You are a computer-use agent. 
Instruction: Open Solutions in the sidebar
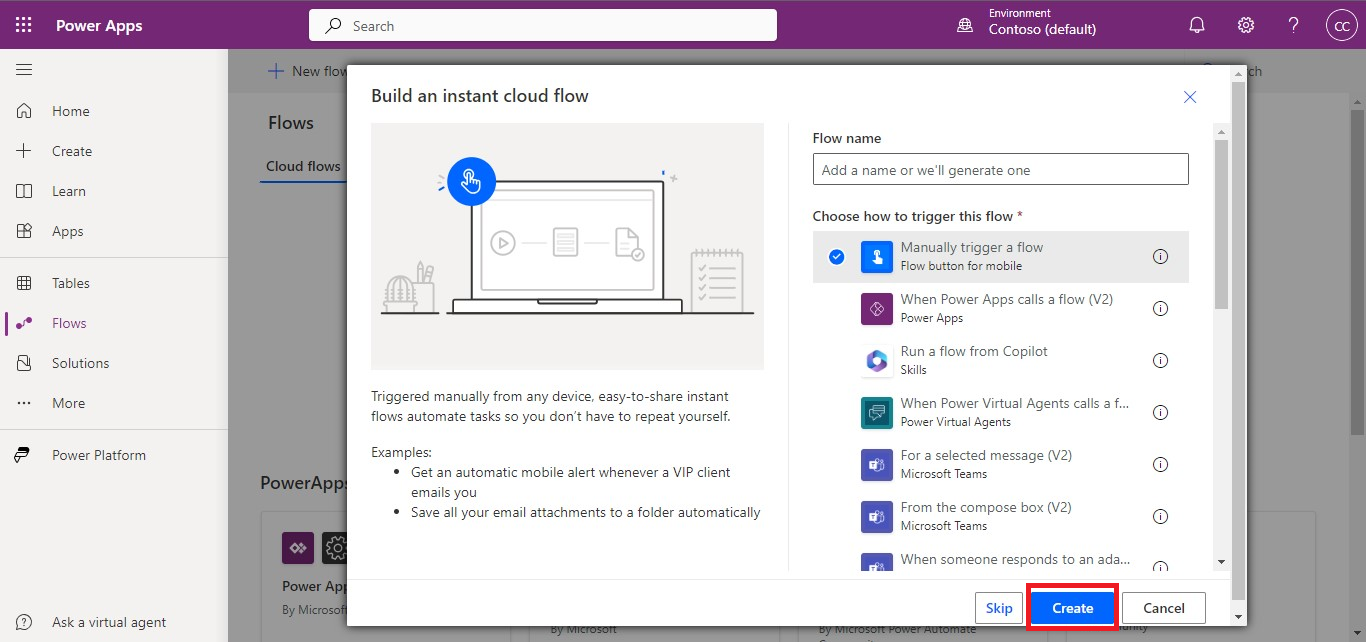[x=80, y=363]
